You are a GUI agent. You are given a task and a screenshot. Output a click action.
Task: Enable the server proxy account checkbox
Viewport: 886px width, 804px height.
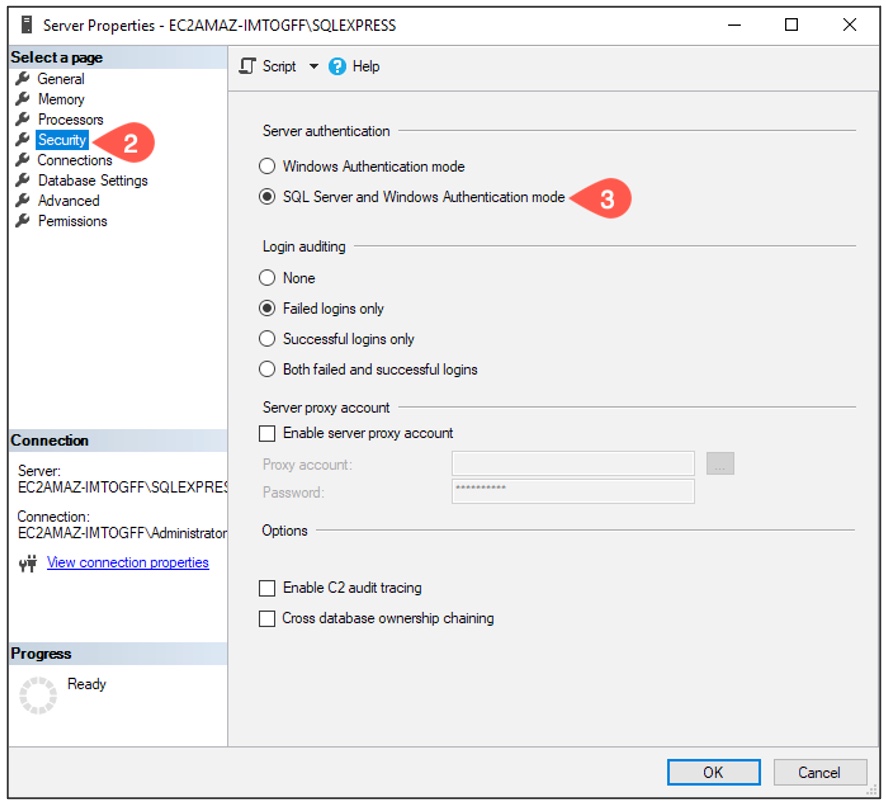(x=268, y=433)
